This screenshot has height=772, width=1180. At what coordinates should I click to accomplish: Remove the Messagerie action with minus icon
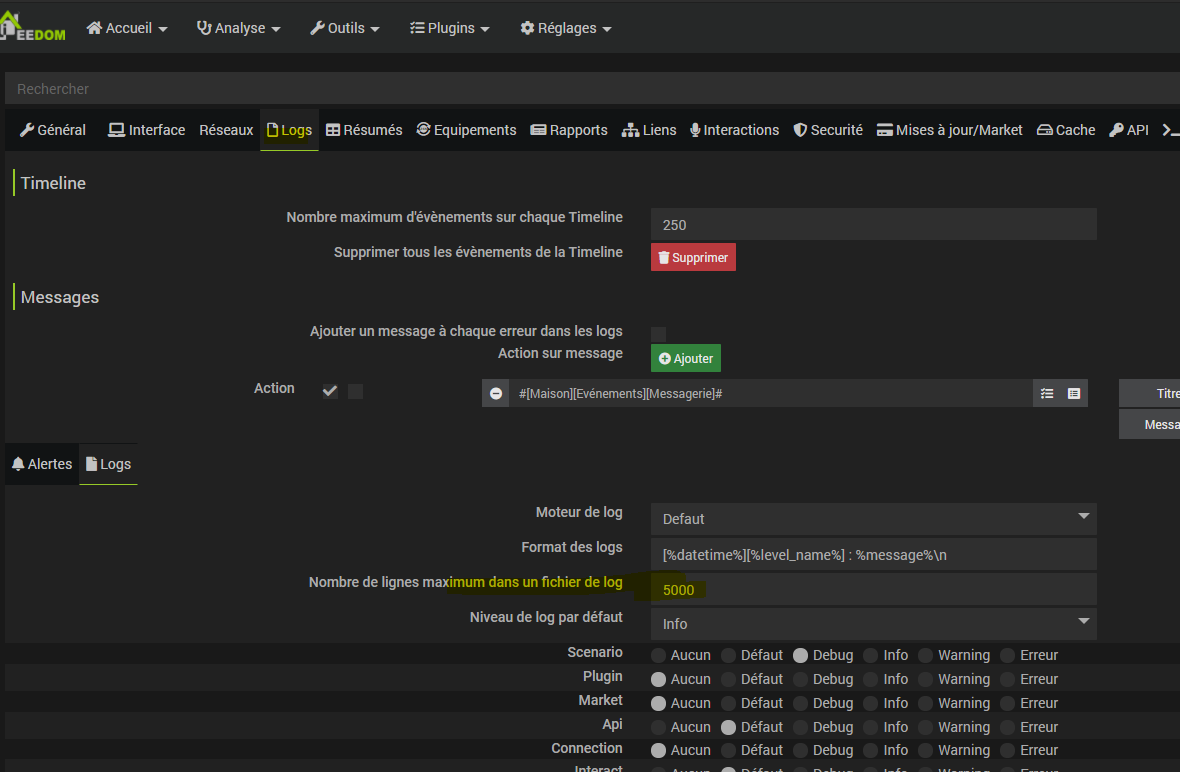coord(496,394)
